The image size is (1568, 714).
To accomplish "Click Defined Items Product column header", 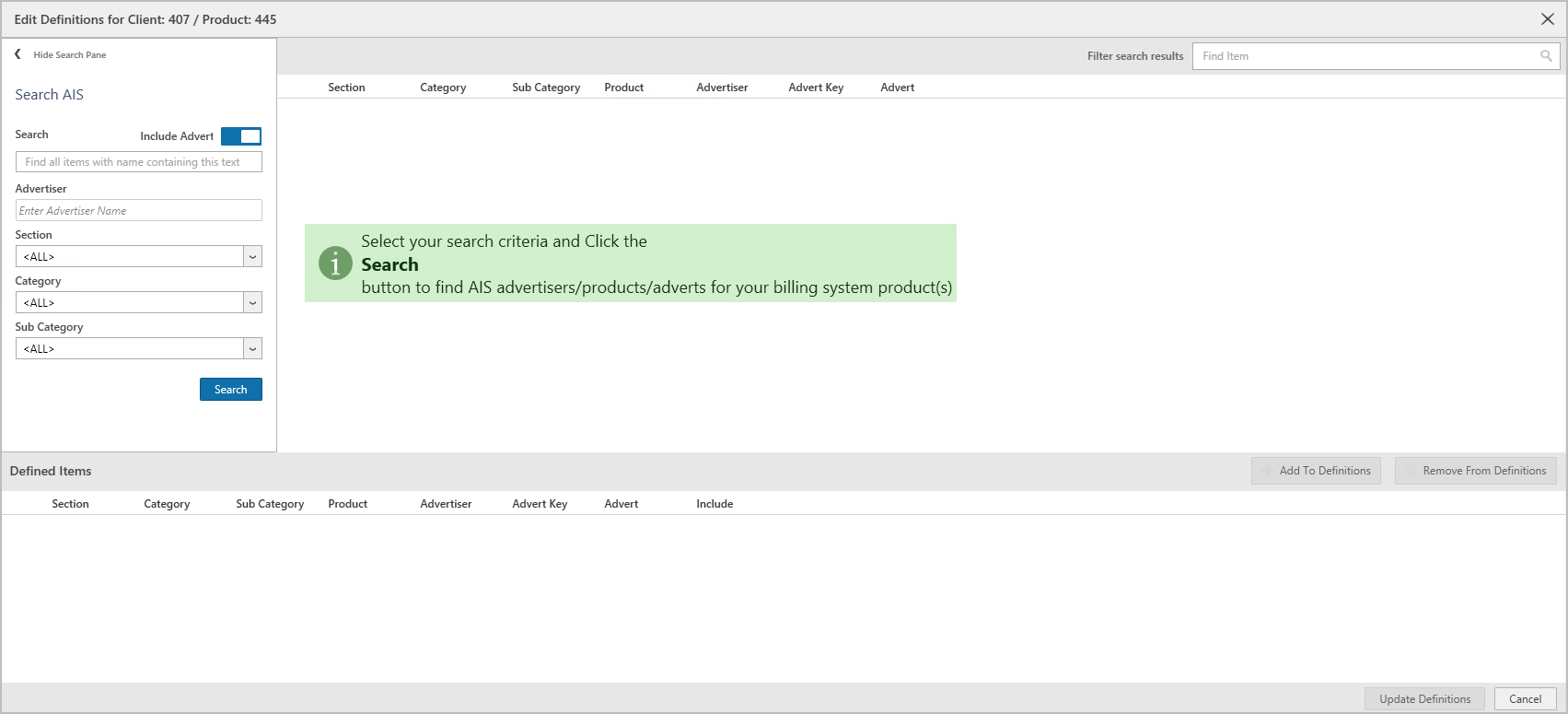I will tap(348, 504).
